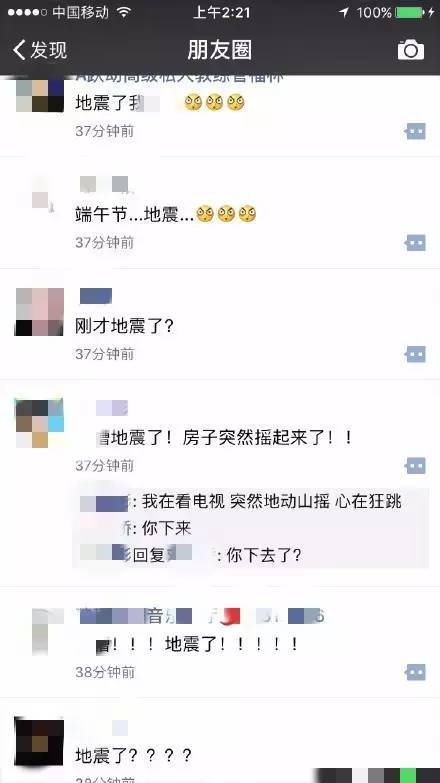The height and width of the screenshot is (783, 440).
Task: Open comment button on the 端午节...地震 post
Action: [415, 243]
